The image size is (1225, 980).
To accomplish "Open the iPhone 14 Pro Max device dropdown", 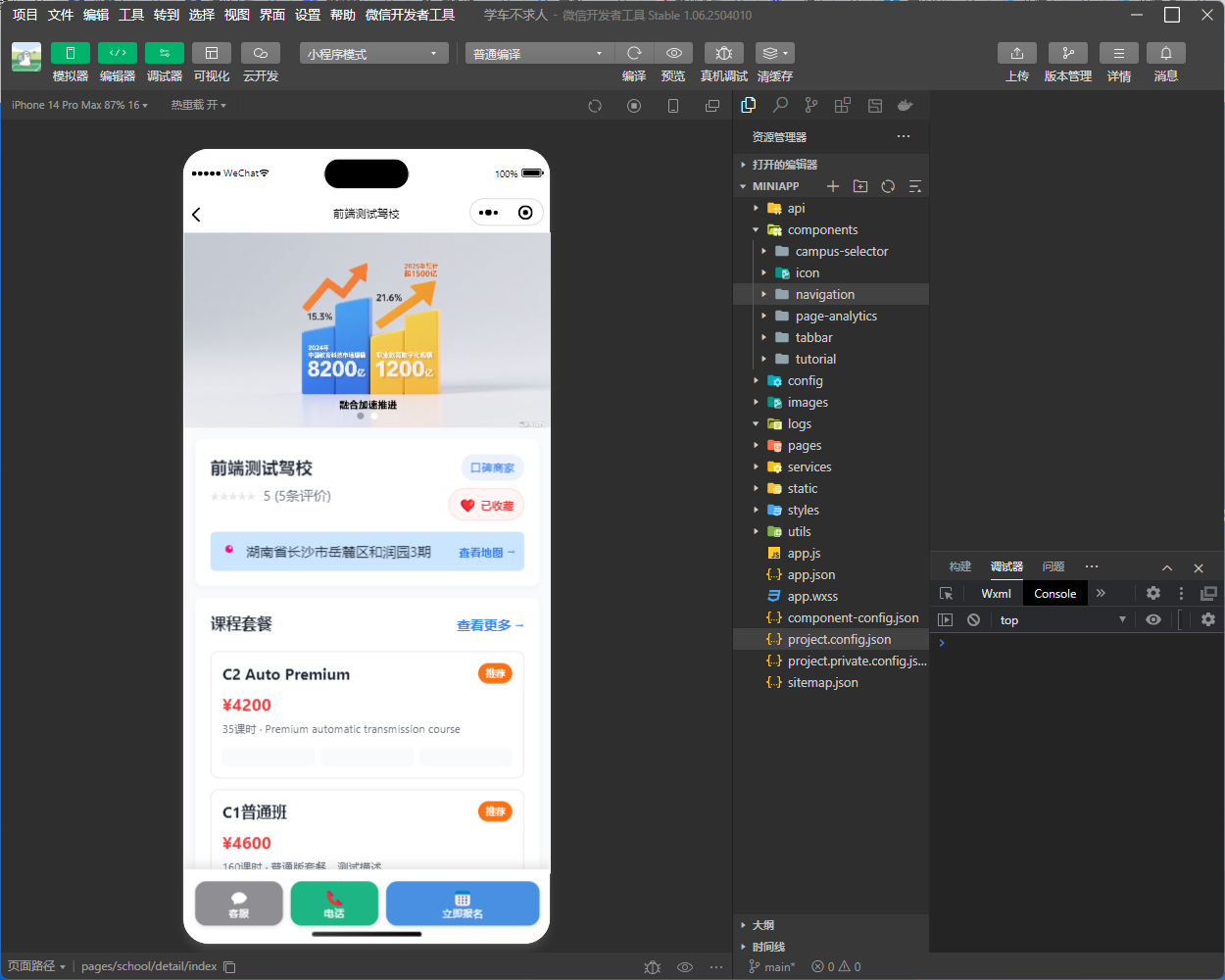I will [78, 105].
